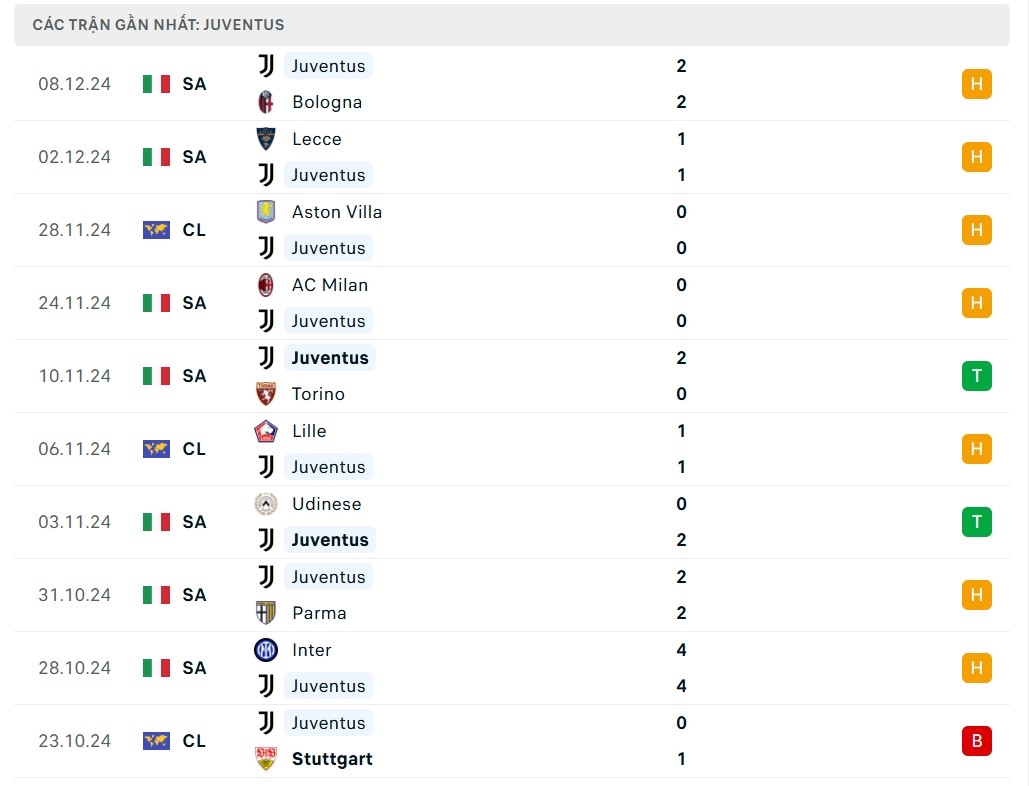Click the H draw badge for Bologna match
The width and height of the screenshot is (1029, 786).
point(976,84)
